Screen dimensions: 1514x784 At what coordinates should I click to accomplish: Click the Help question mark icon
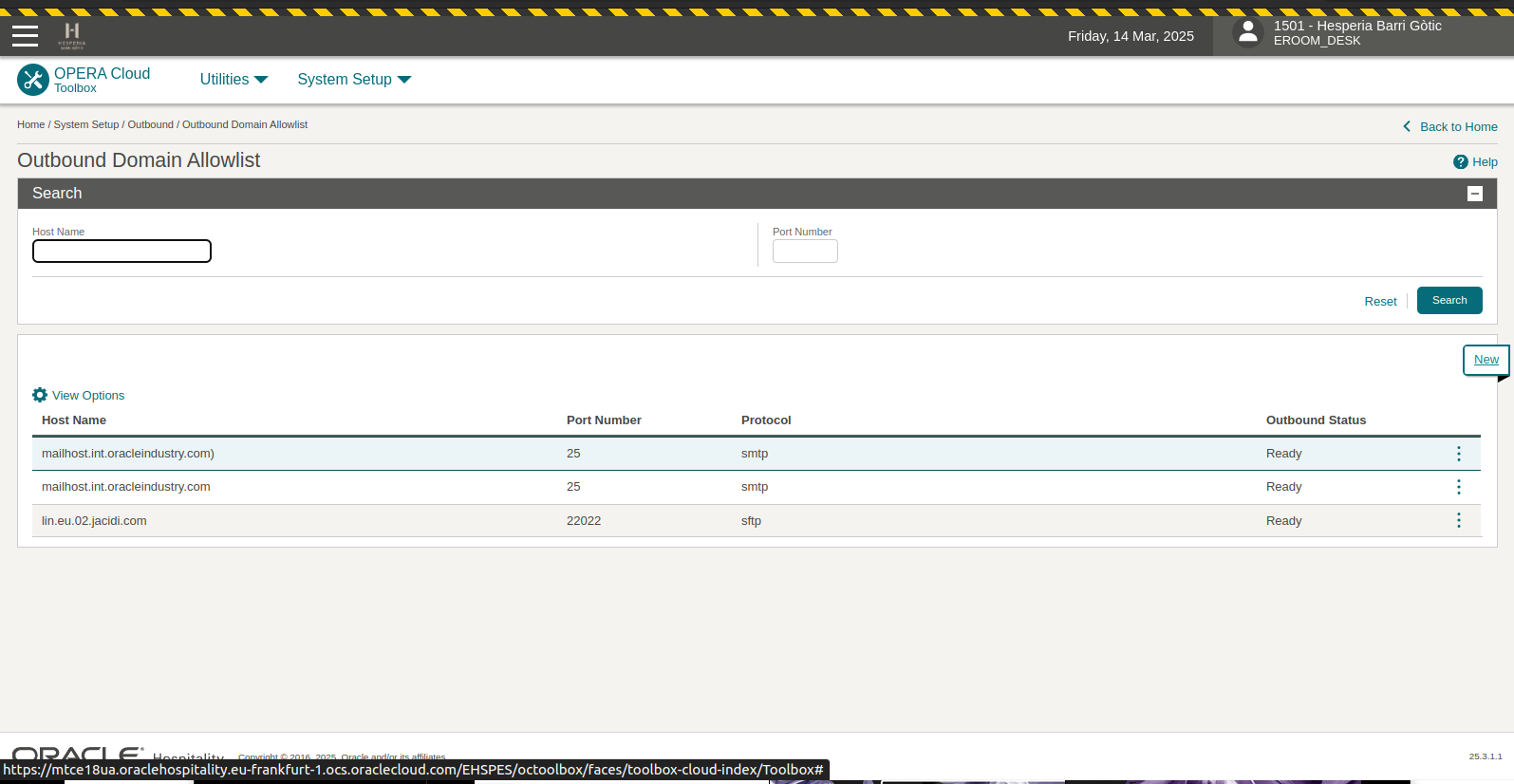tap(1460, 162)
